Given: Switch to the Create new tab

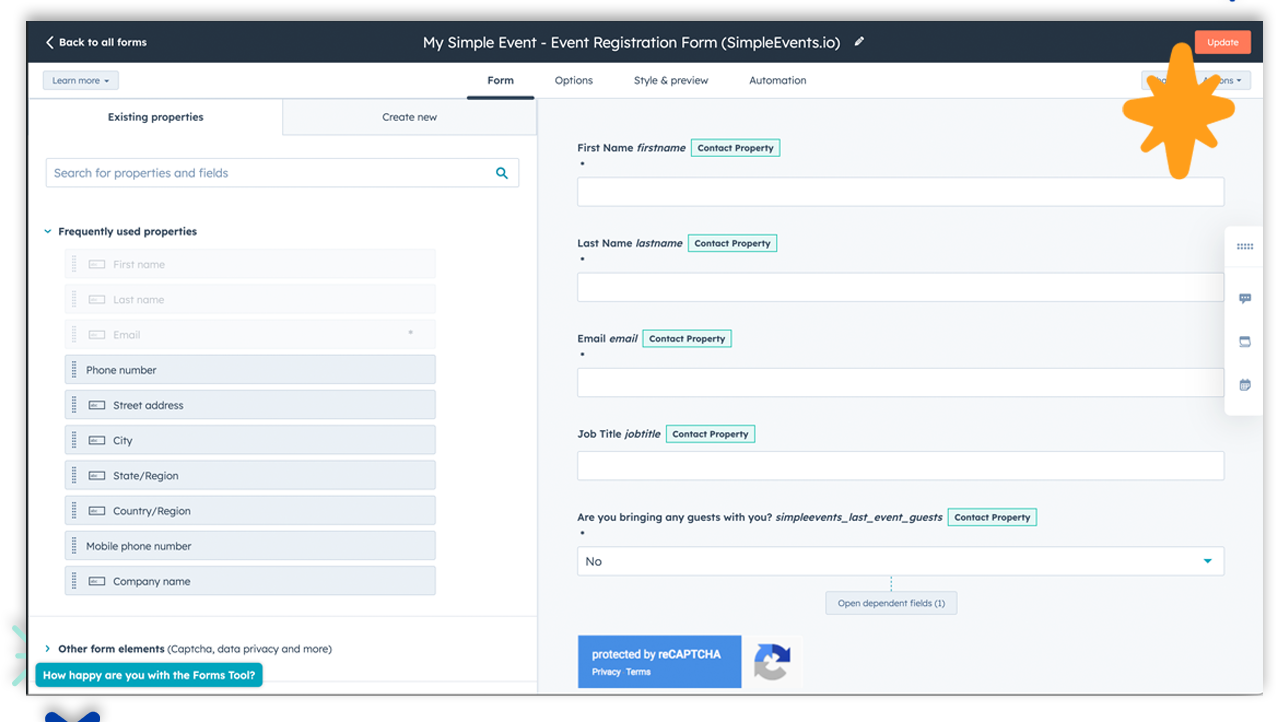Looking at the screenshot, I should pos(409,117).
